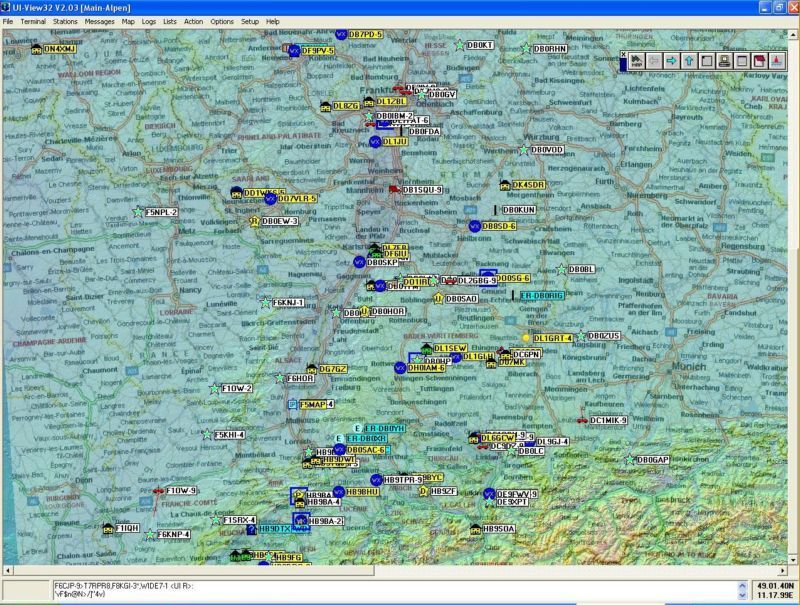Viewport: 800px width, 605px height.
Task: Open the Setup menu
Action: point(249,21)
